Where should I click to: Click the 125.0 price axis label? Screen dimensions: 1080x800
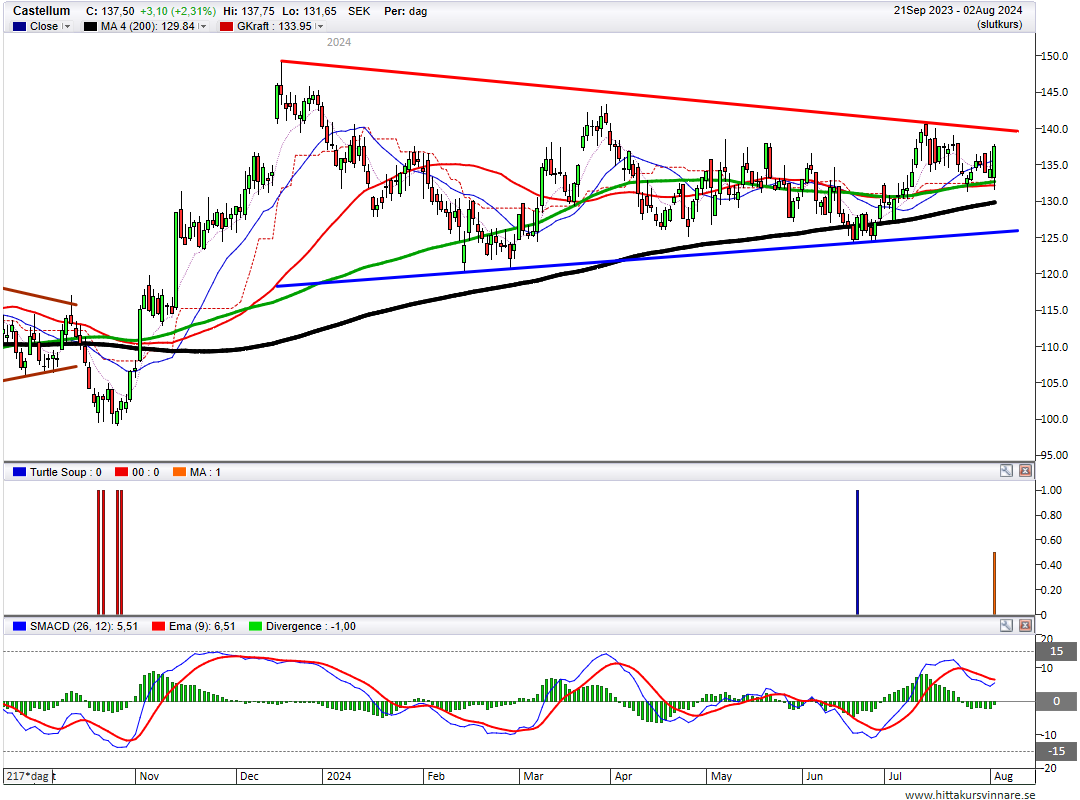[x=1055, y=238]
